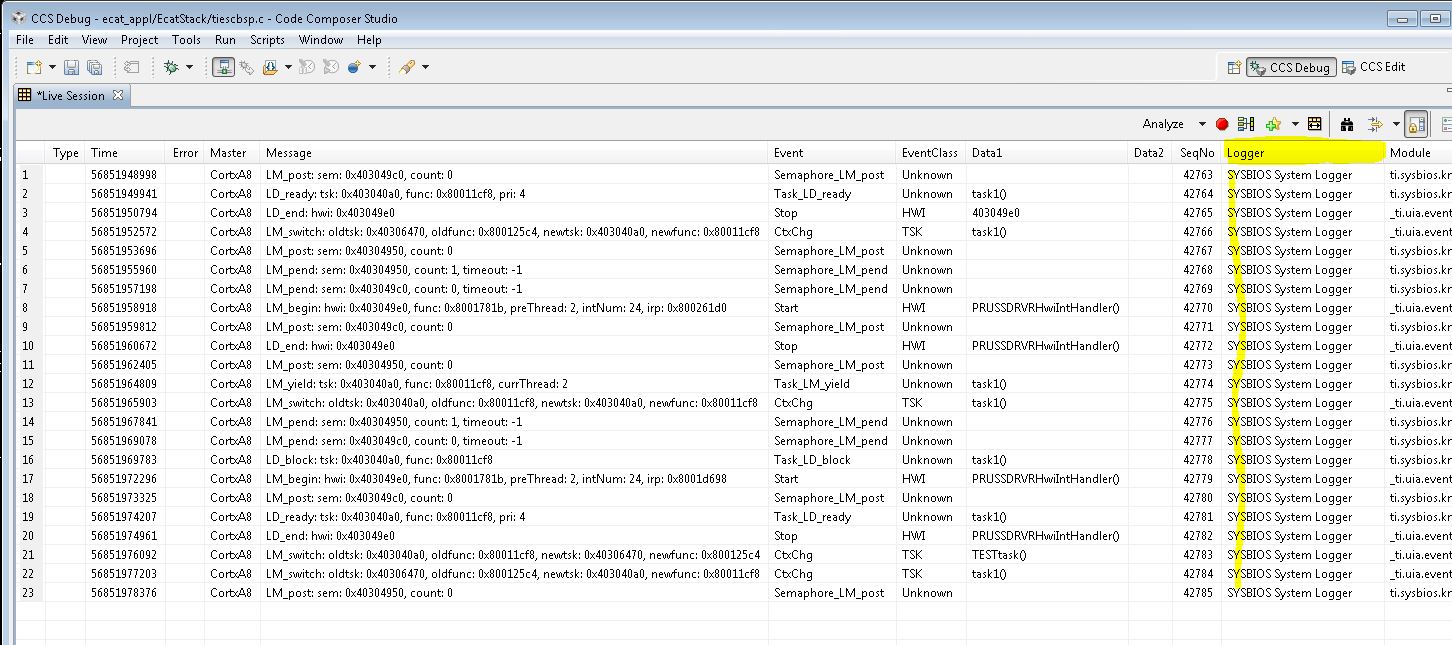Click the green bug Debug icon
Viewport: 1452px width, 645px height.
coord(171,67)
